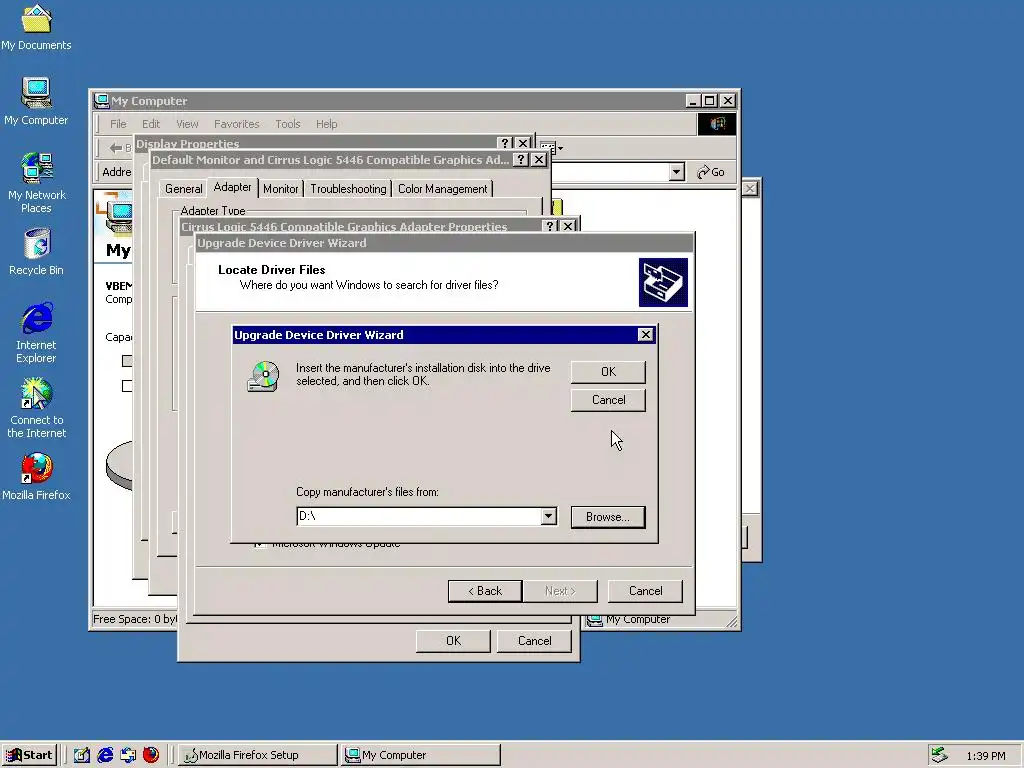Click Show Desktop quick launch icon
The width and height of the screenshot is (1024, 768).
coord(82,755)
